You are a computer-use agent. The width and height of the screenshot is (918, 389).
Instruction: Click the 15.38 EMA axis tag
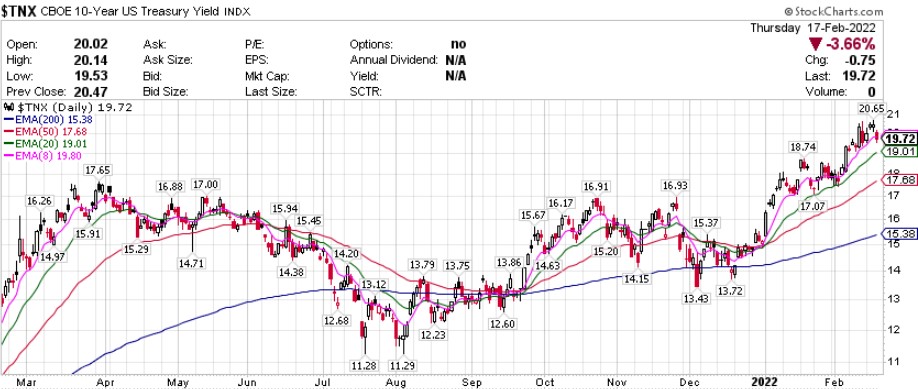click(900, 234)
